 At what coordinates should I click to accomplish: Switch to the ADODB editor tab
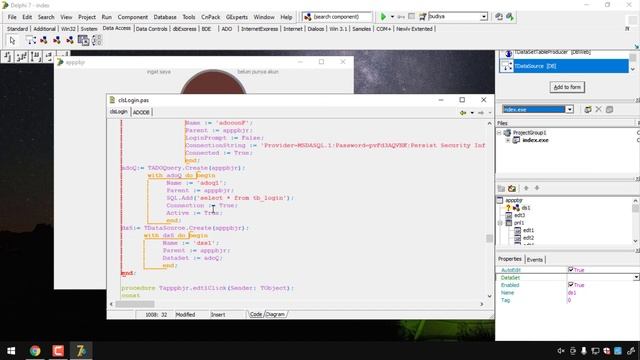click(x=141, y=112)
